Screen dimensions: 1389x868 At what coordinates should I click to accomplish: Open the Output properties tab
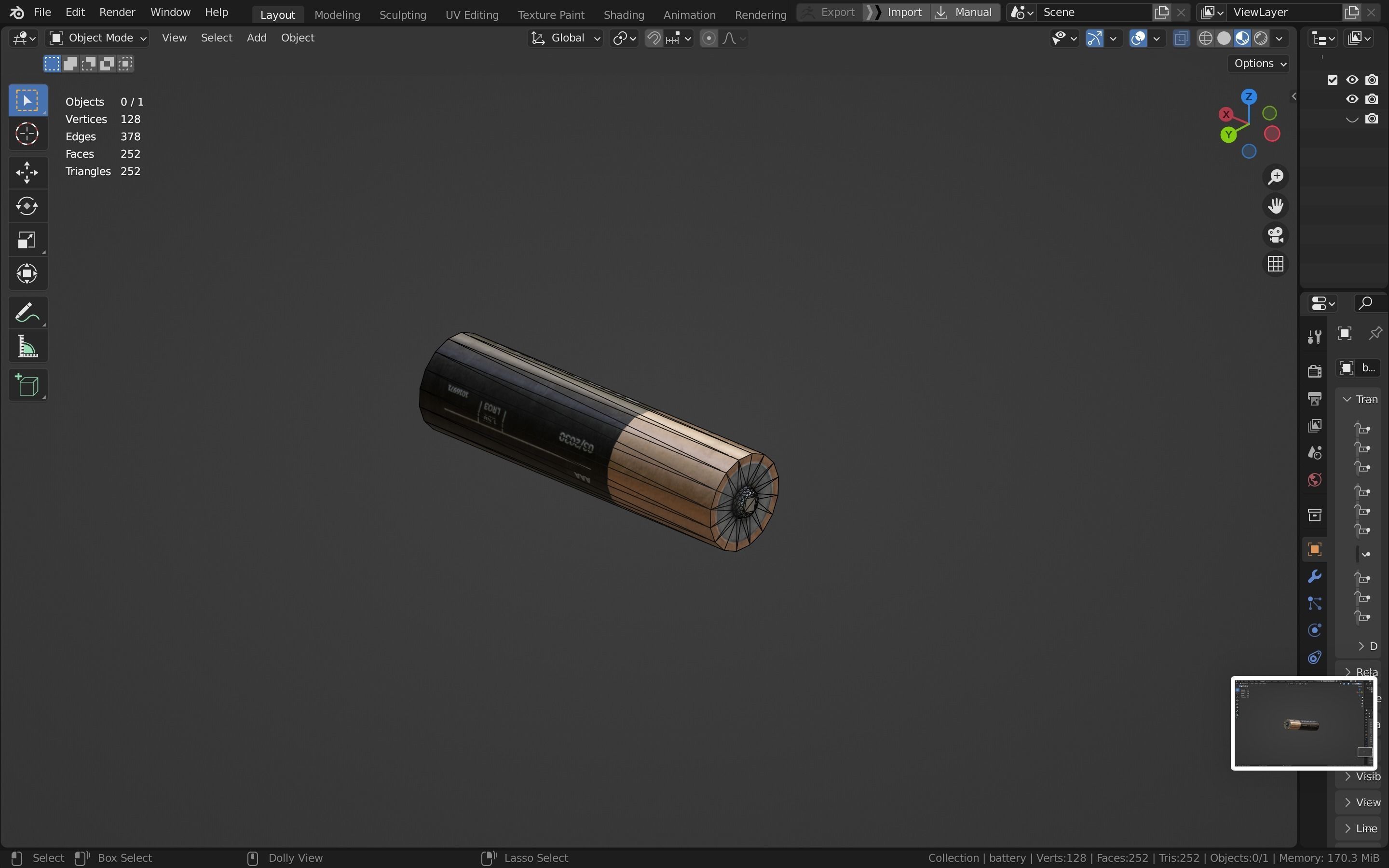1314,398
